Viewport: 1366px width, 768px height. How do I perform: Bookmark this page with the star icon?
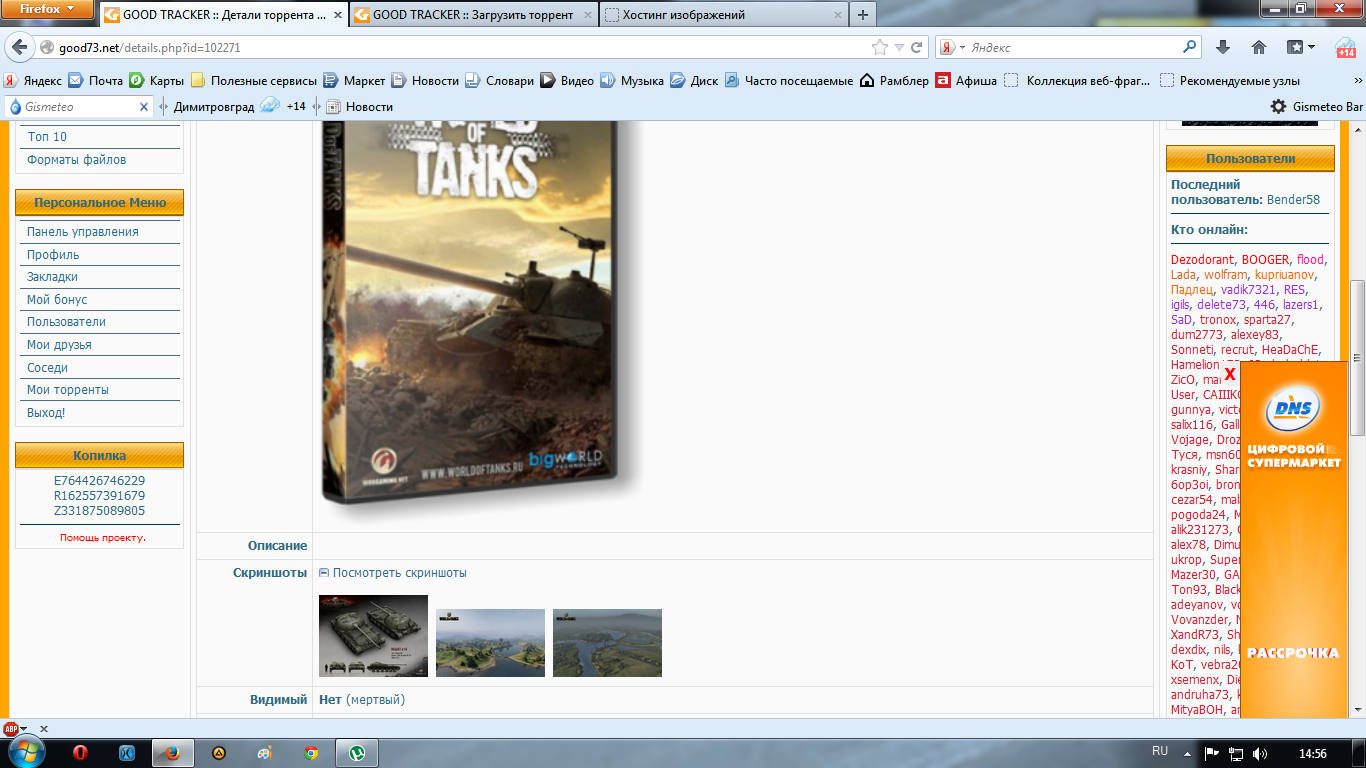(x=880, y=47)
